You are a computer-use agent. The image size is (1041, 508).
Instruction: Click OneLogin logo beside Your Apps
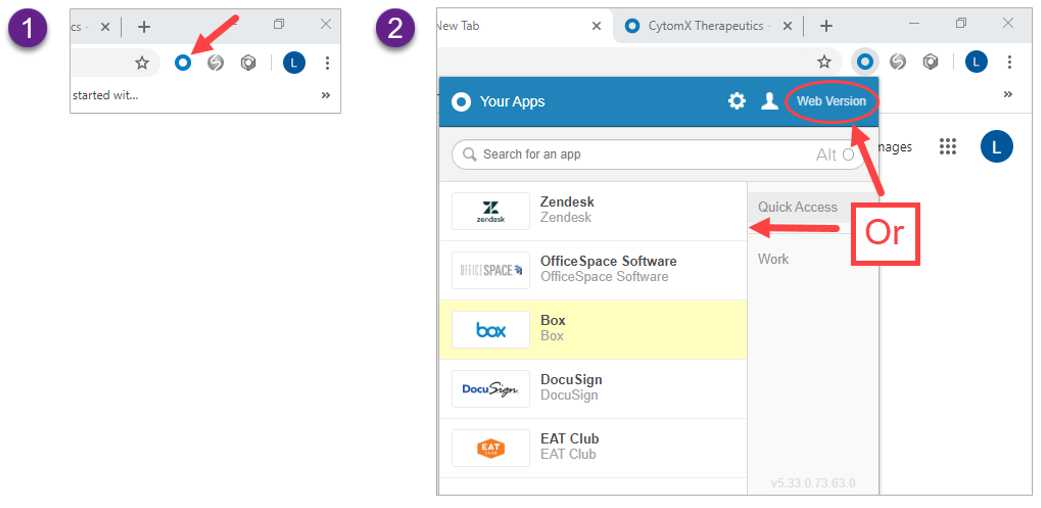click(461, 102)
